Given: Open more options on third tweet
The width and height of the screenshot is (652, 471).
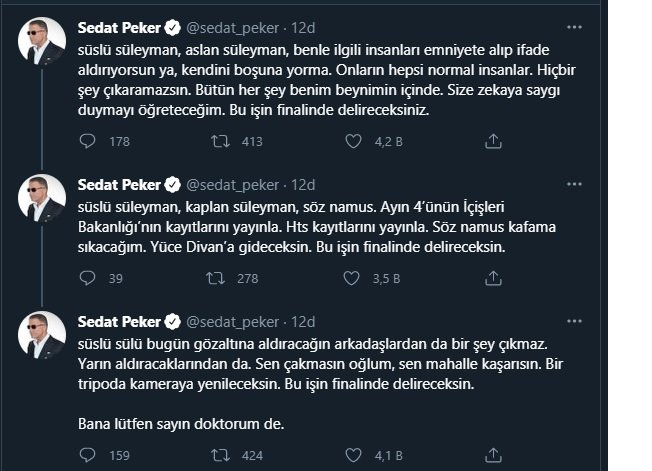Looking at the screenshot, I should coord(574,321).
